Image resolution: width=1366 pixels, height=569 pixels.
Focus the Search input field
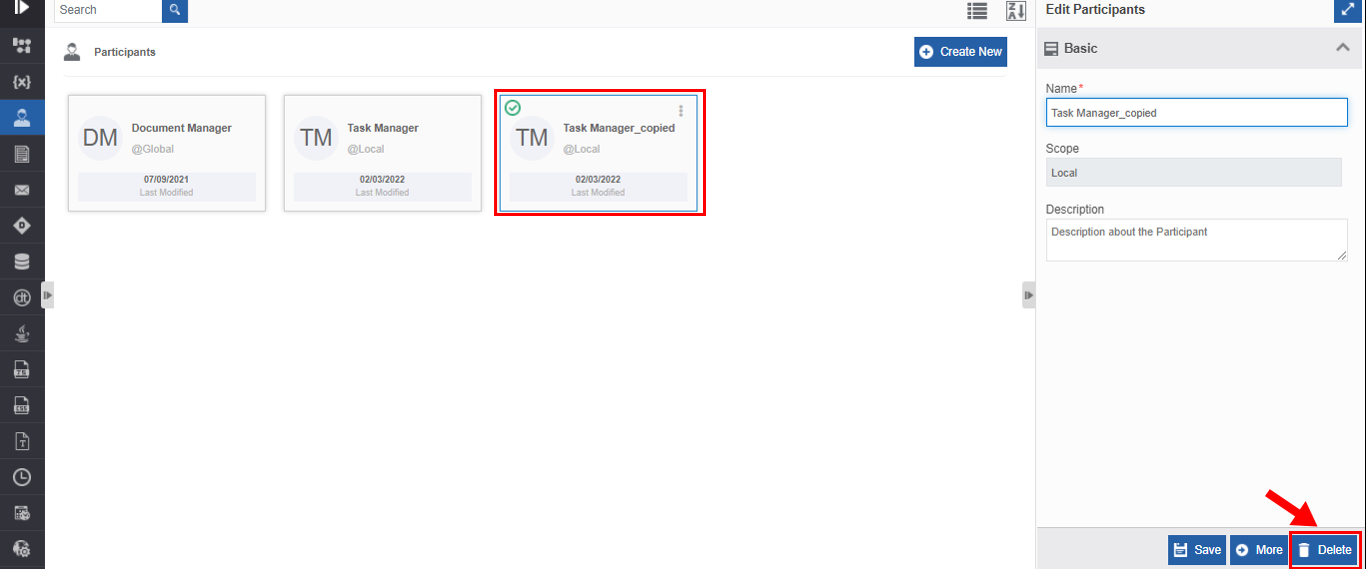[x=108, y=10]
